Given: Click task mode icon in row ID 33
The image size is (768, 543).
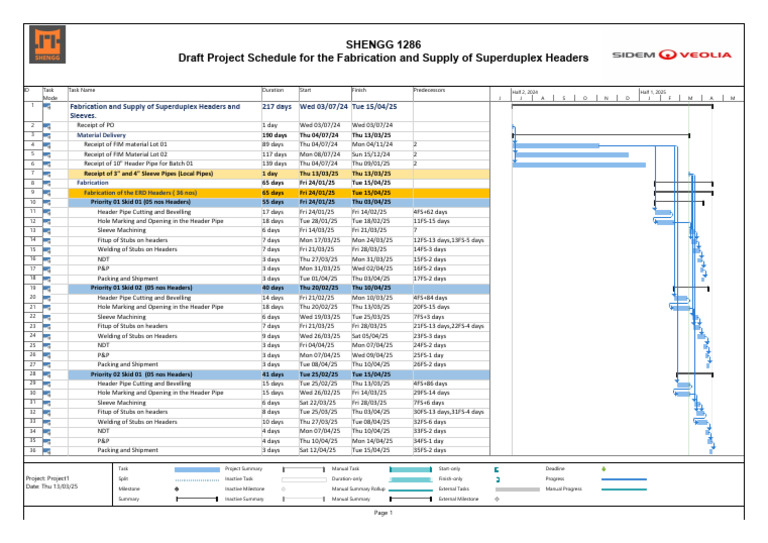Looking at the screenshot, I should (x=47, y=422).
